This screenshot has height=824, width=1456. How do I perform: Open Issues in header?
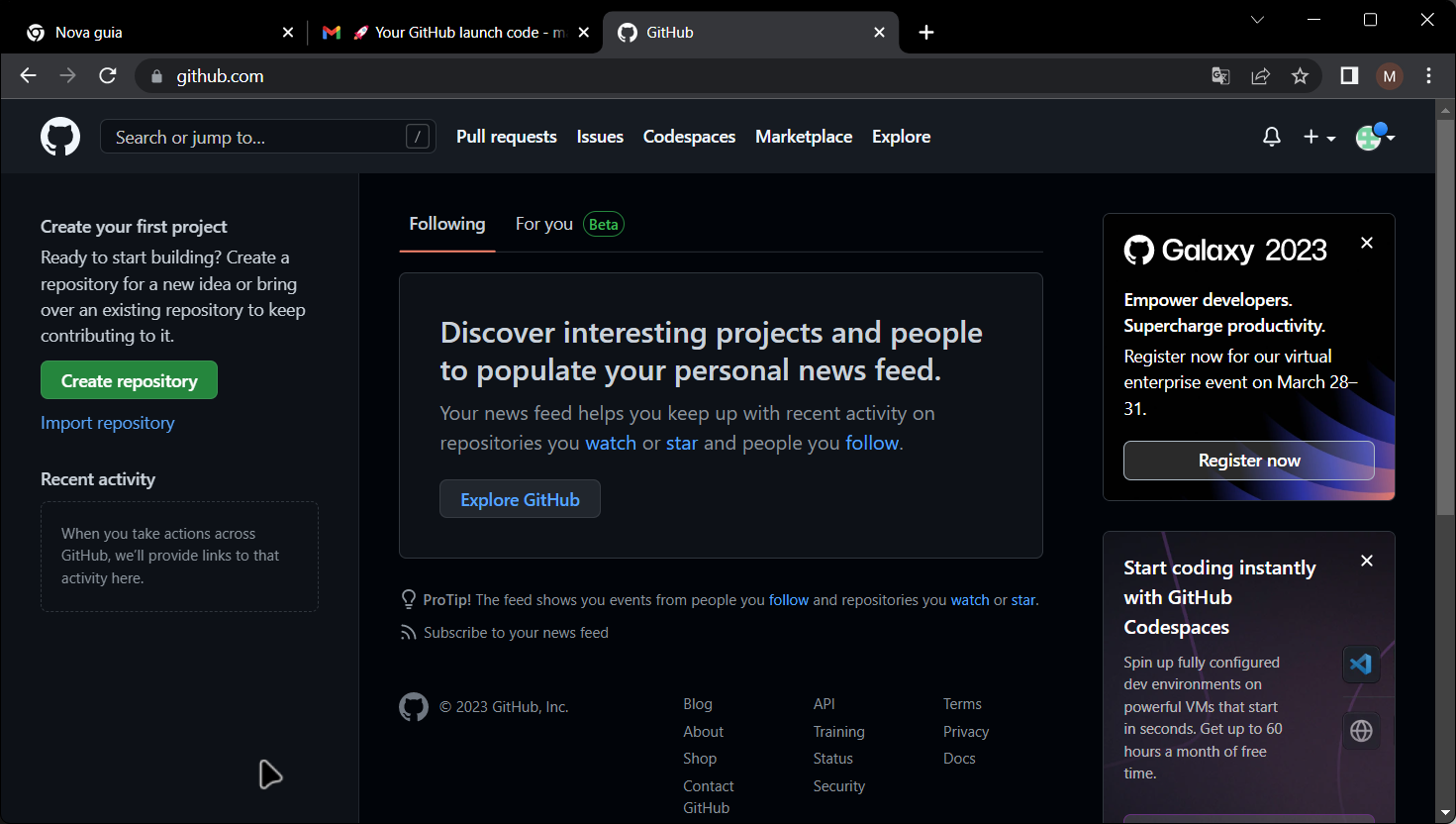pyautogui.click(x=600, y=137)
